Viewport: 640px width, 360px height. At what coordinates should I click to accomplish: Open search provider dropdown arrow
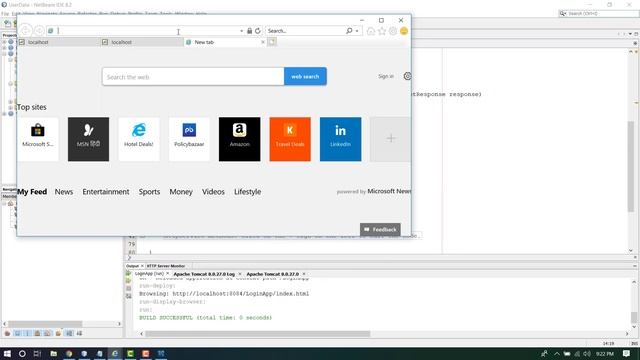click(357, 31)
